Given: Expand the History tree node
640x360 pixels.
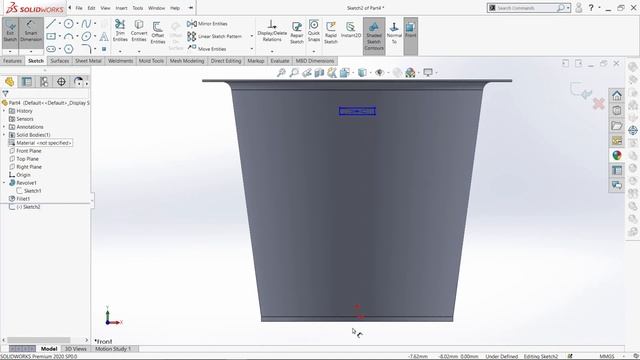Looking at the screenshot, I should click(x=4, y=111).
